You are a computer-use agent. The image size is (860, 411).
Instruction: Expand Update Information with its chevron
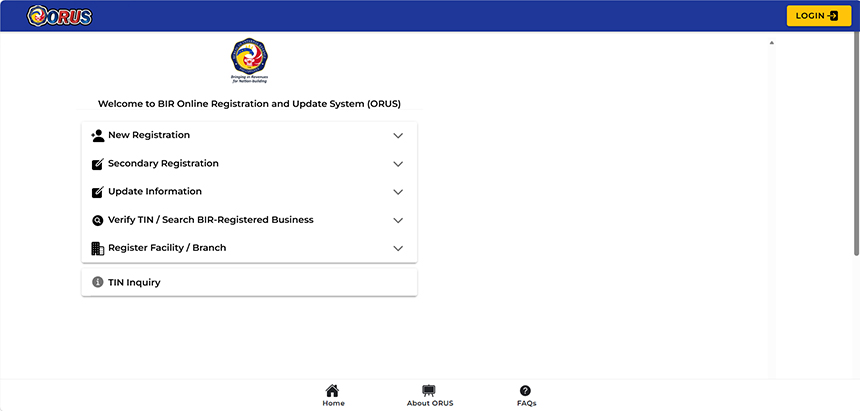point(398,192)
